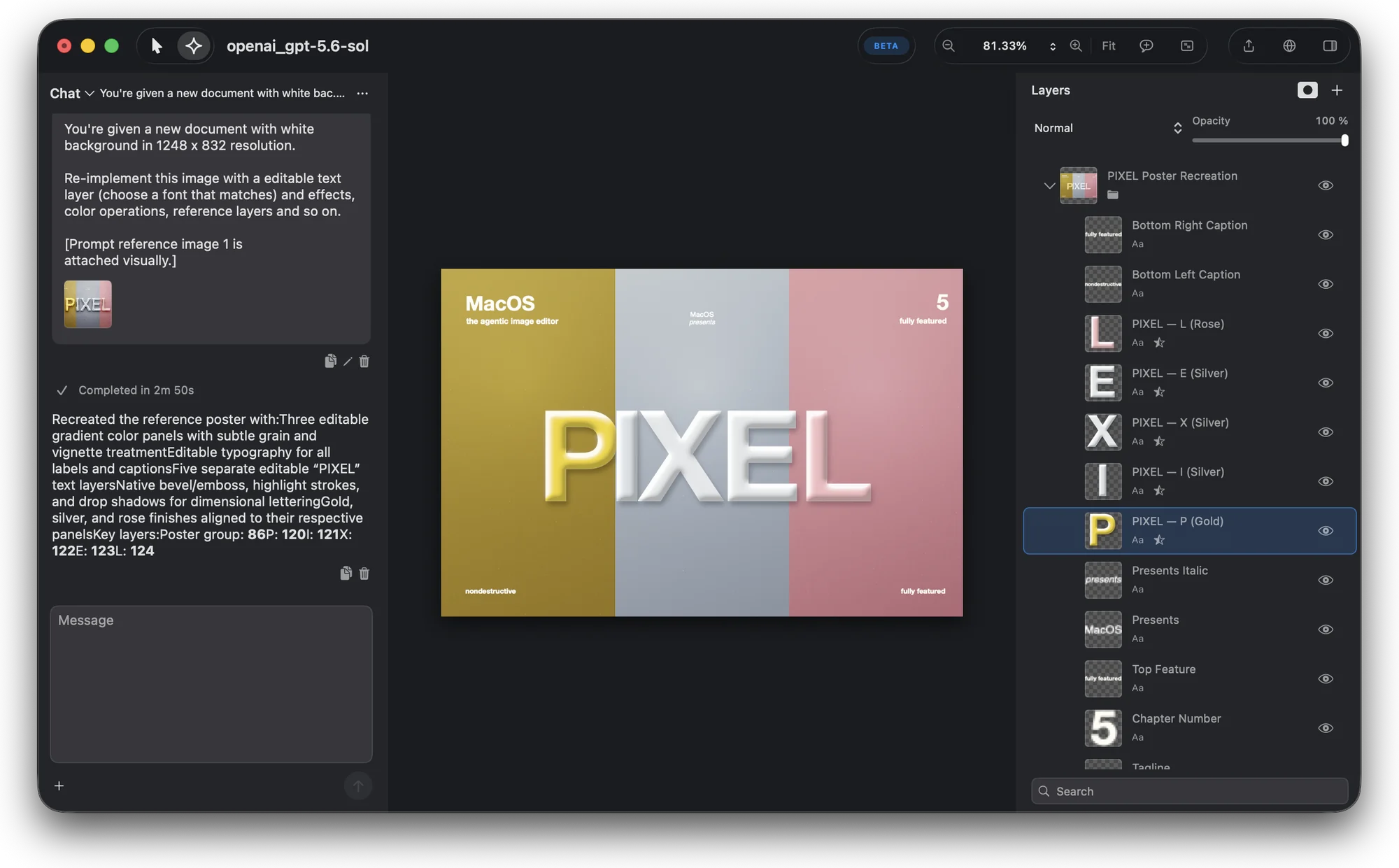This screenshot has height=868, width=1399.
Task: Click the PIXEL — L (Rose) layer thumbnail
Action: tap(1103, 334)
